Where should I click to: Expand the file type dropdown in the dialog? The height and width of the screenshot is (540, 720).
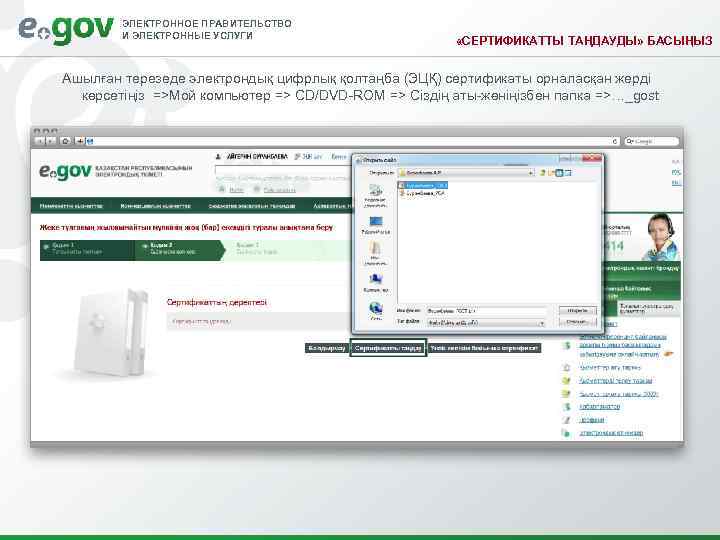pos(542,323)
